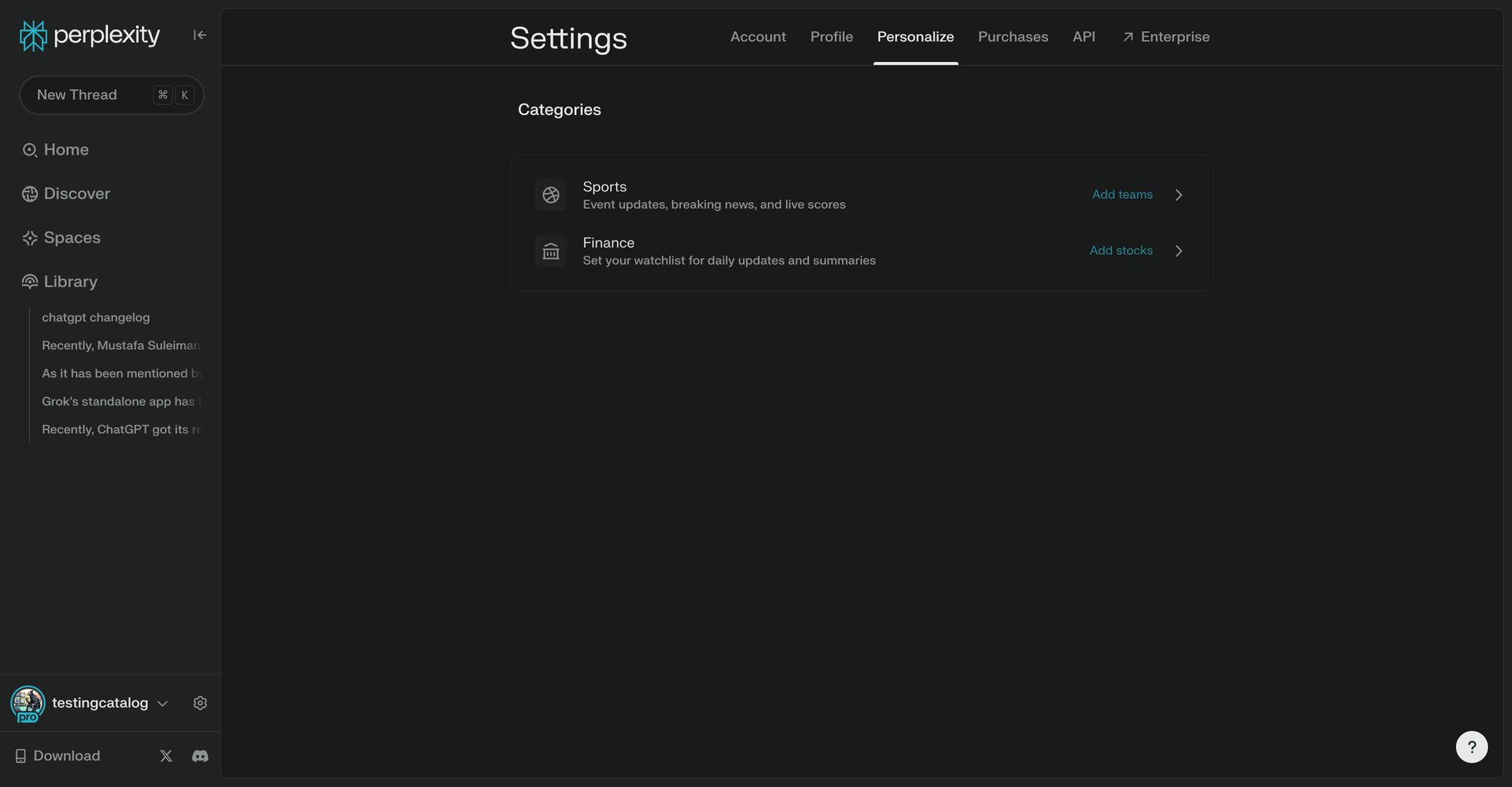Screen dimensions: 1512x787
Task: Click the Sports category title
Action: coord(605,187)
